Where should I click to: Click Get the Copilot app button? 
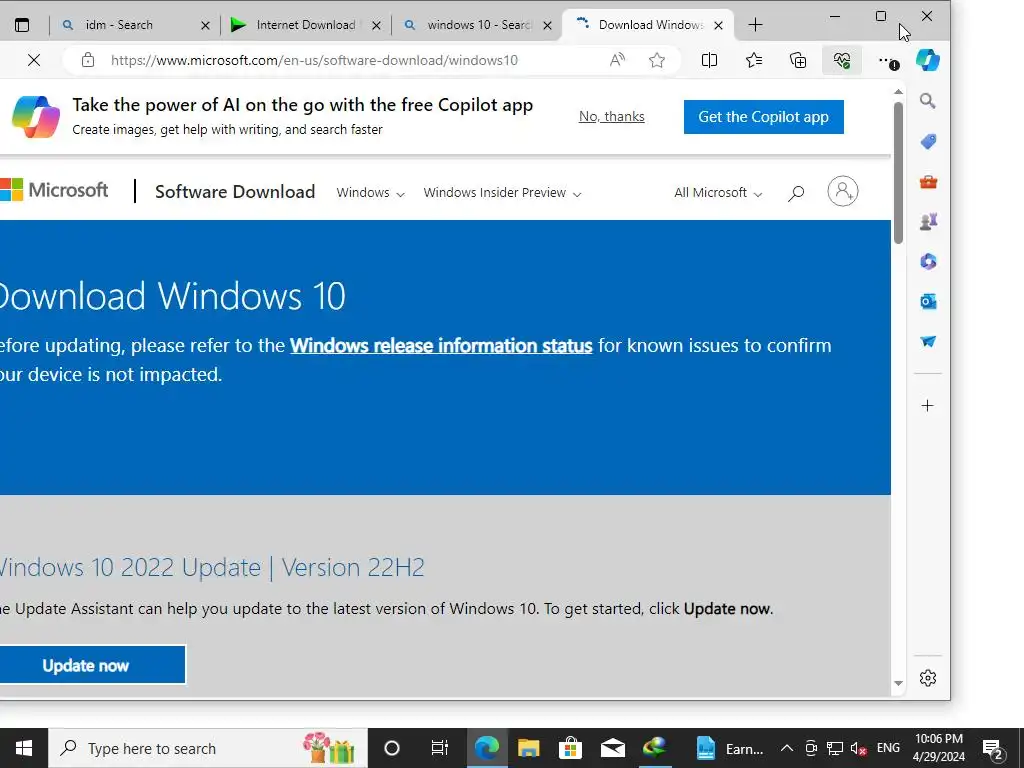[763, 117]
